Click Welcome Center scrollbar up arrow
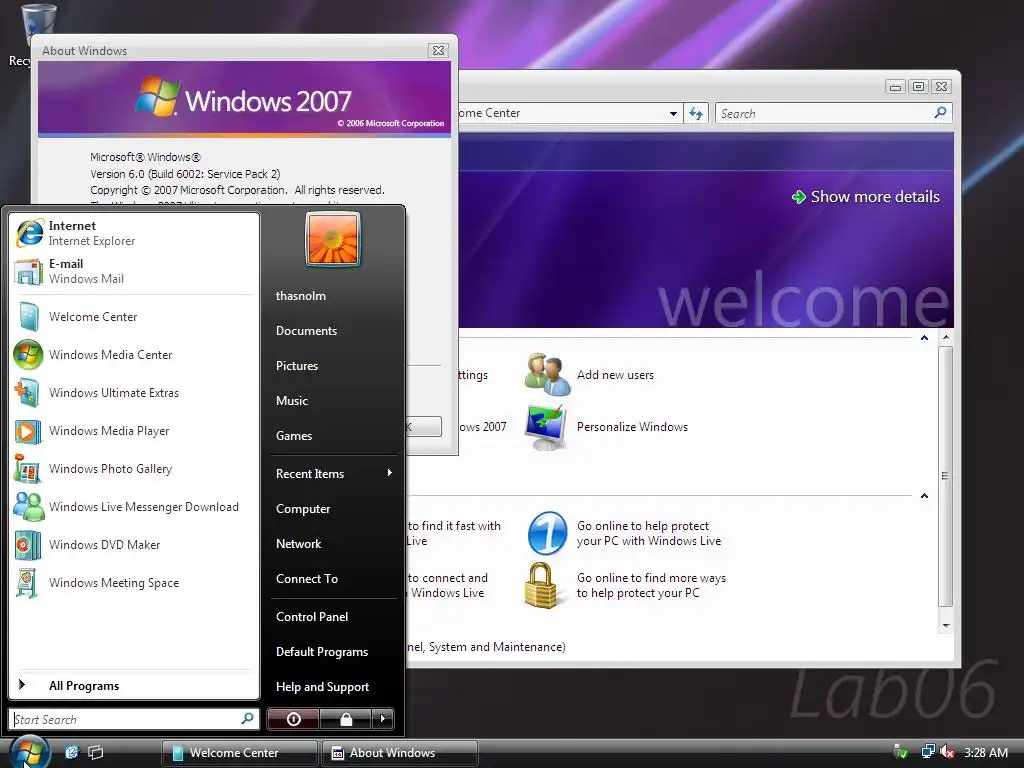Screen dimensions: 1024x768 click(946, 338)
